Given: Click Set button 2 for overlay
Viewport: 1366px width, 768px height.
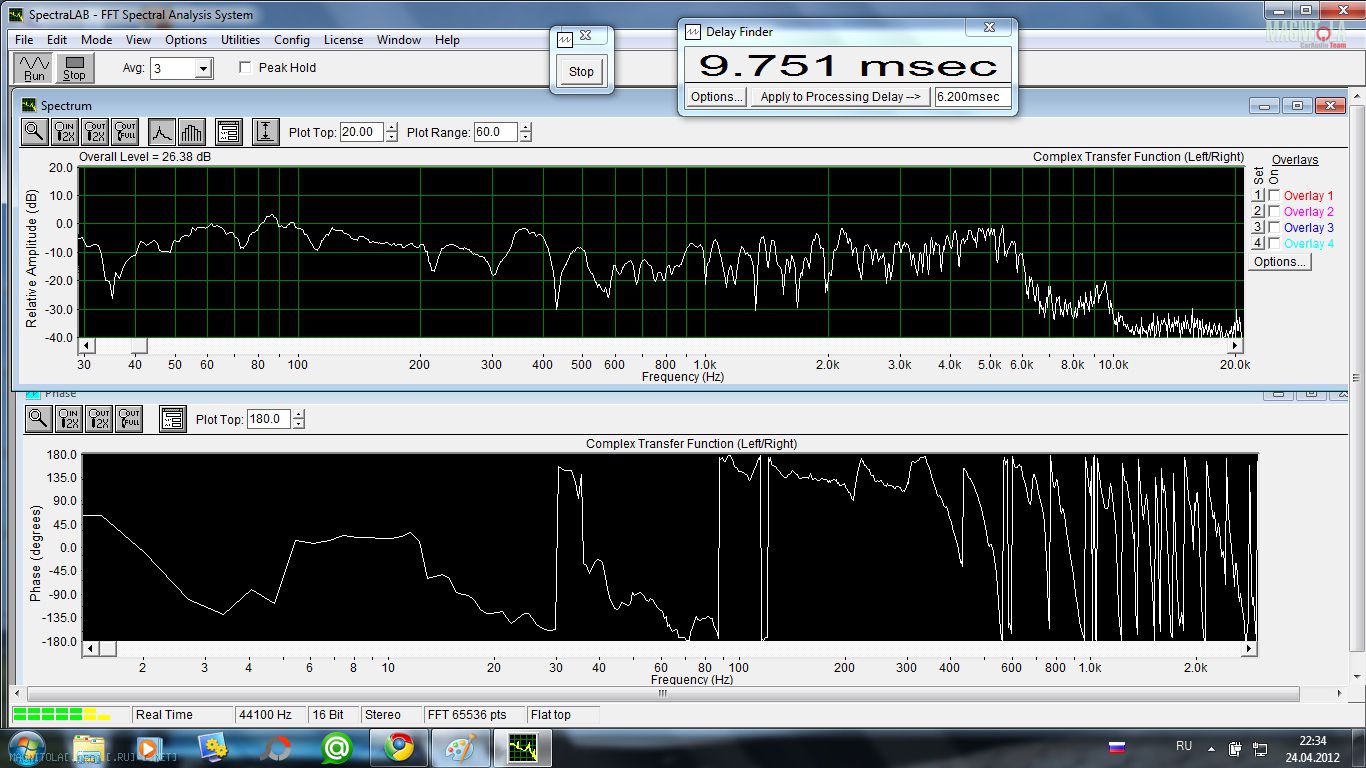Looking at the screenshot, I should click(x=1258, y=212).
